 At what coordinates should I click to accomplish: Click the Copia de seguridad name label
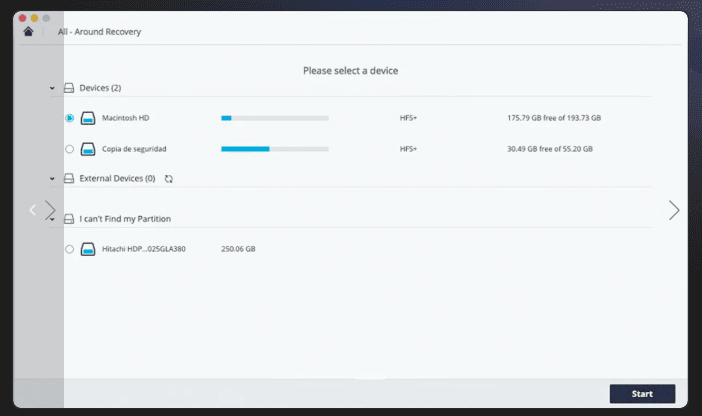point(134,149)
